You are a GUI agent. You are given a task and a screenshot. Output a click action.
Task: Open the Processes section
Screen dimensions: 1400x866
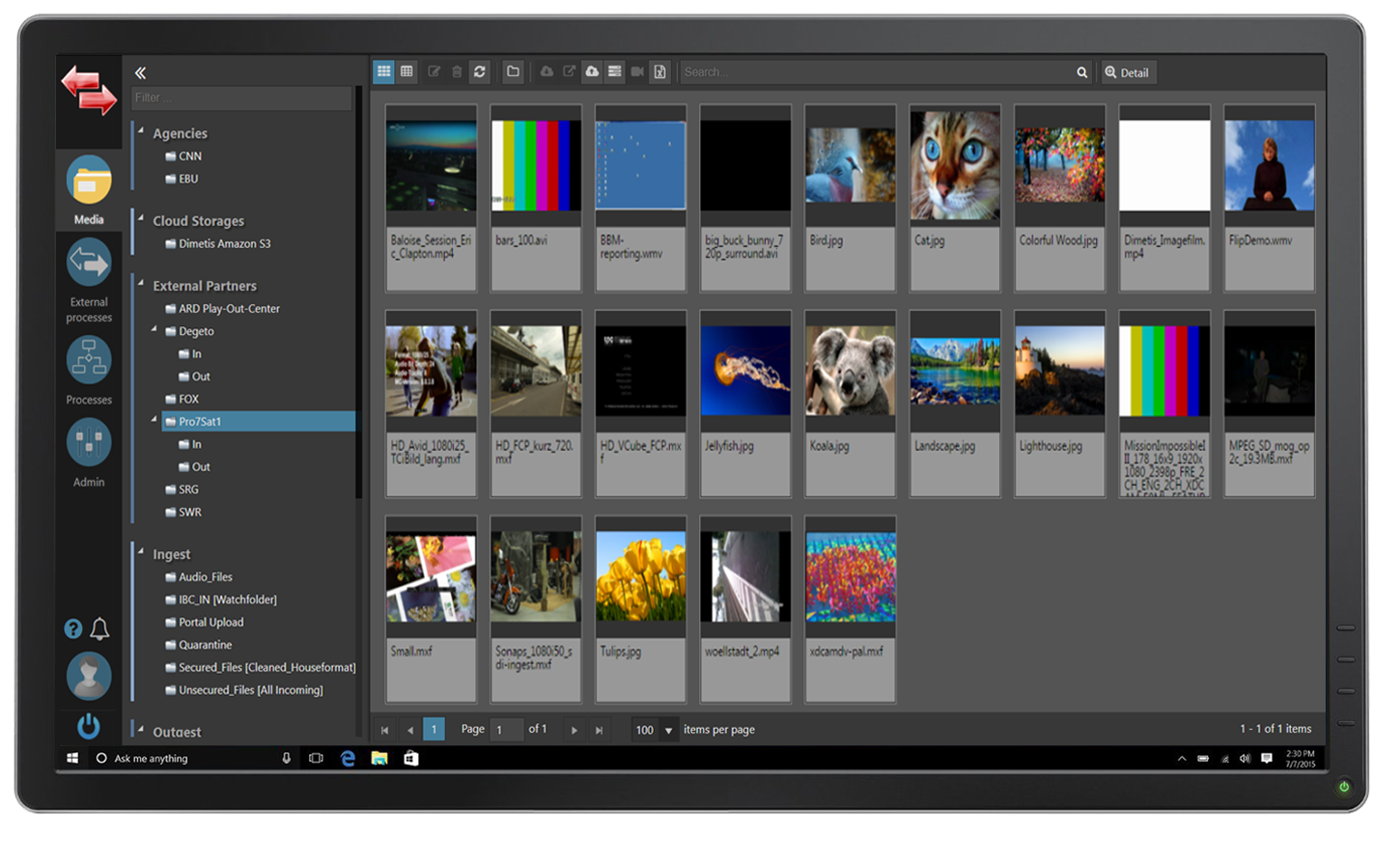click(89, 371)
